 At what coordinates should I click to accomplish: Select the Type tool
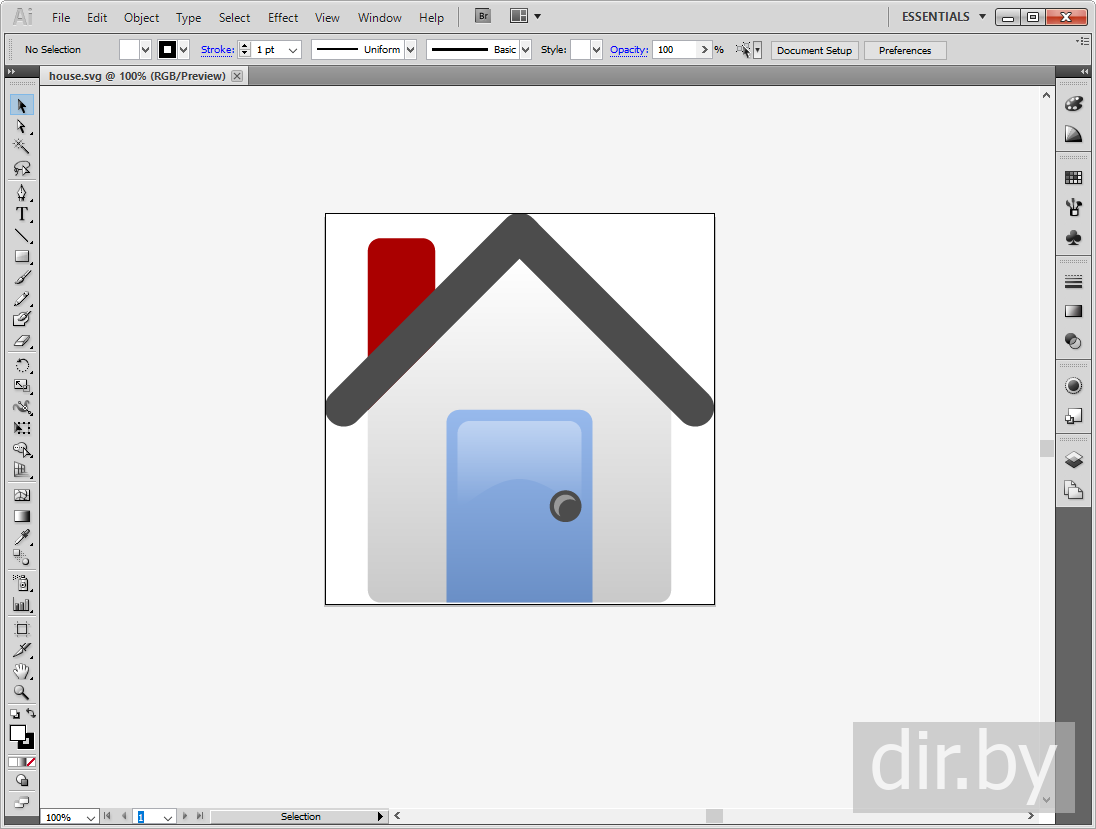(22, 214)
